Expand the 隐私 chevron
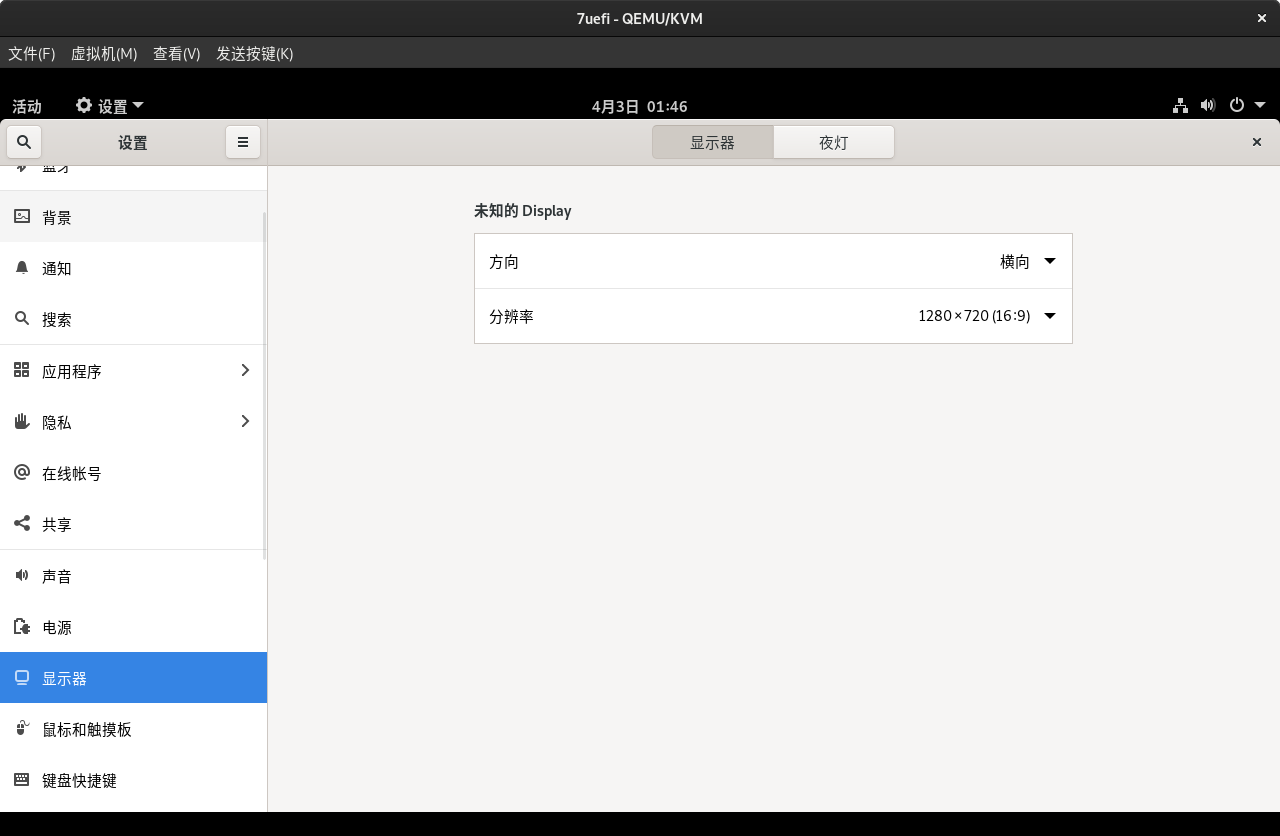1280x836 pixels. coord(245,421)
